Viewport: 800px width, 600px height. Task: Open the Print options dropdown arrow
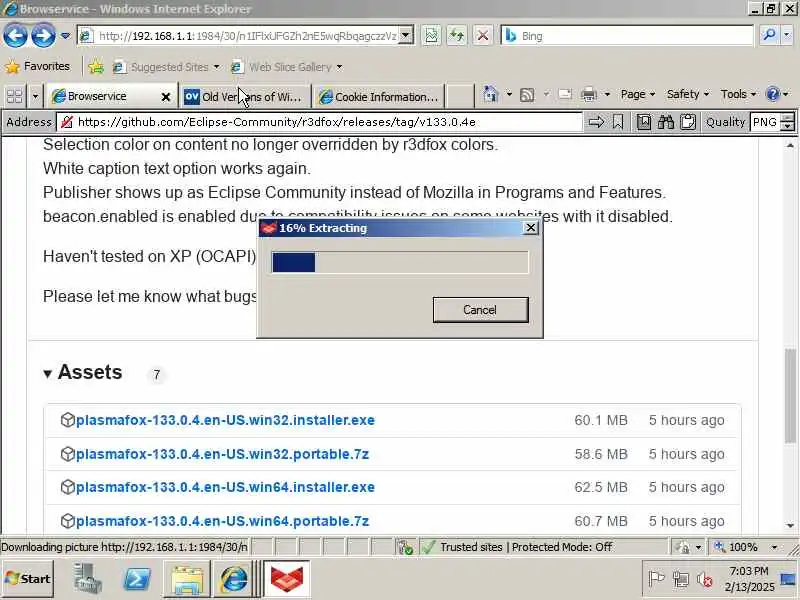(607, 94)
